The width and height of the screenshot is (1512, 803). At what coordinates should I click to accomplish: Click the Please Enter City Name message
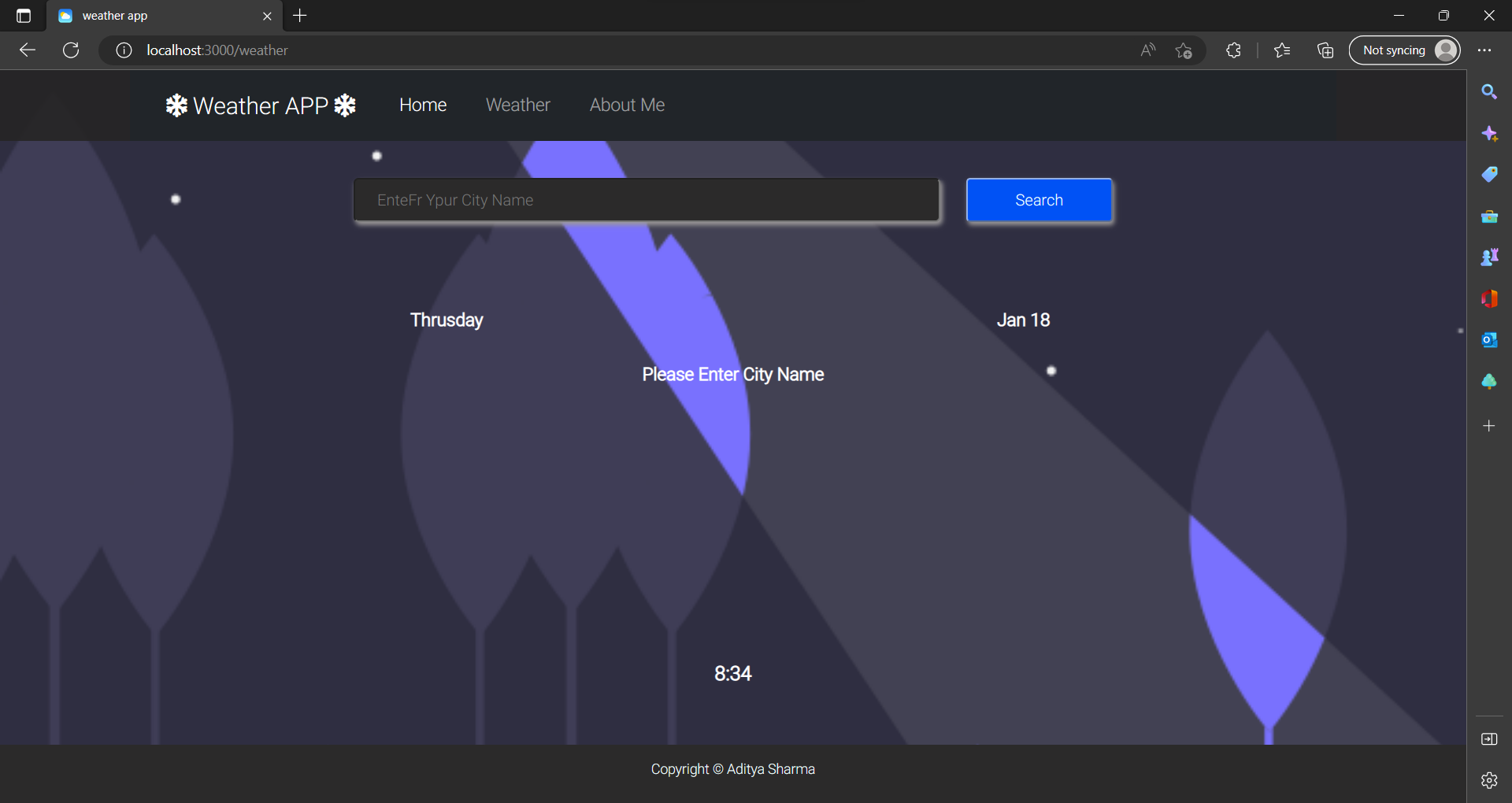tap(733, 375)
